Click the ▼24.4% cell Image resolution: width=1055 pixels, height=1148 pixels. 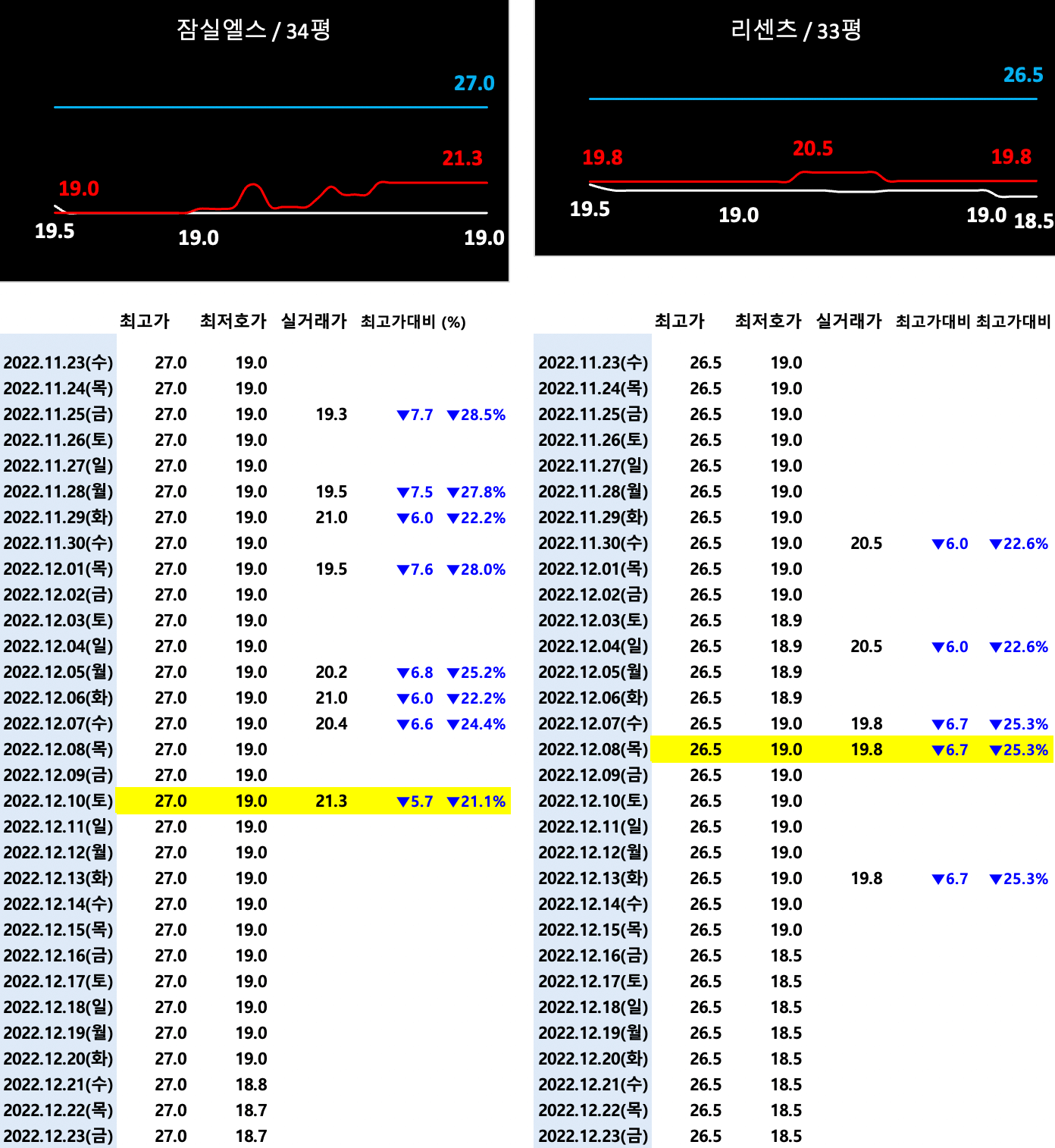tap(476, 724)
